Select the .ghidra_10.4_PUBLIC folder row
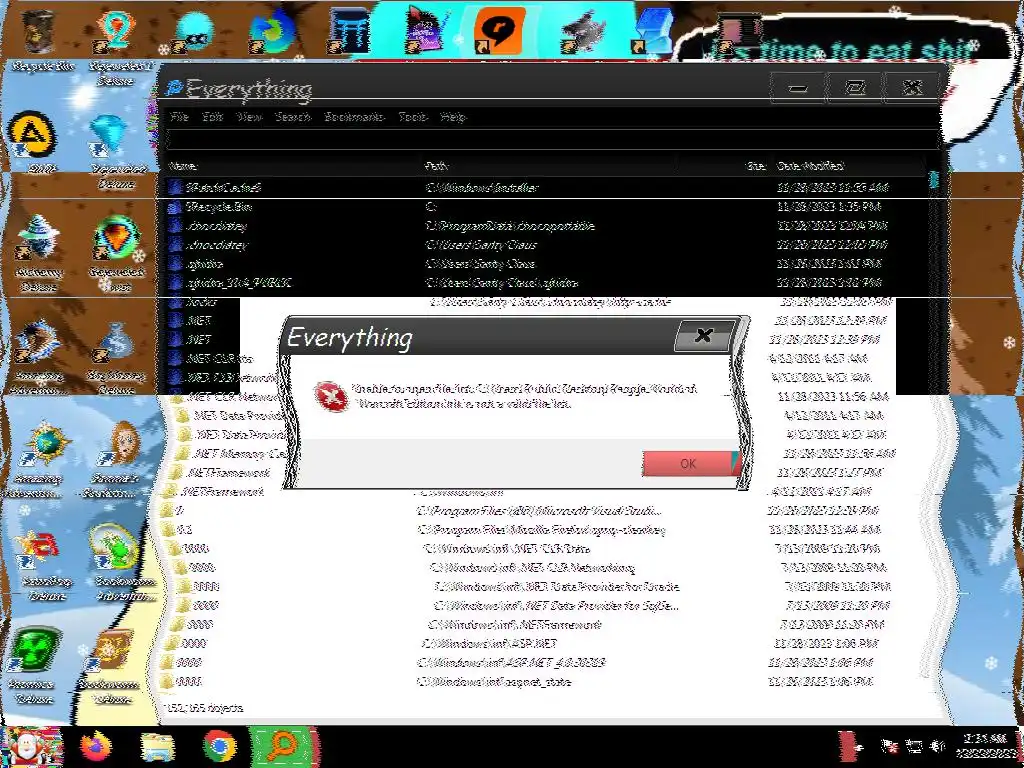This screenshot has height=768, width=1024. coord(547,283)
